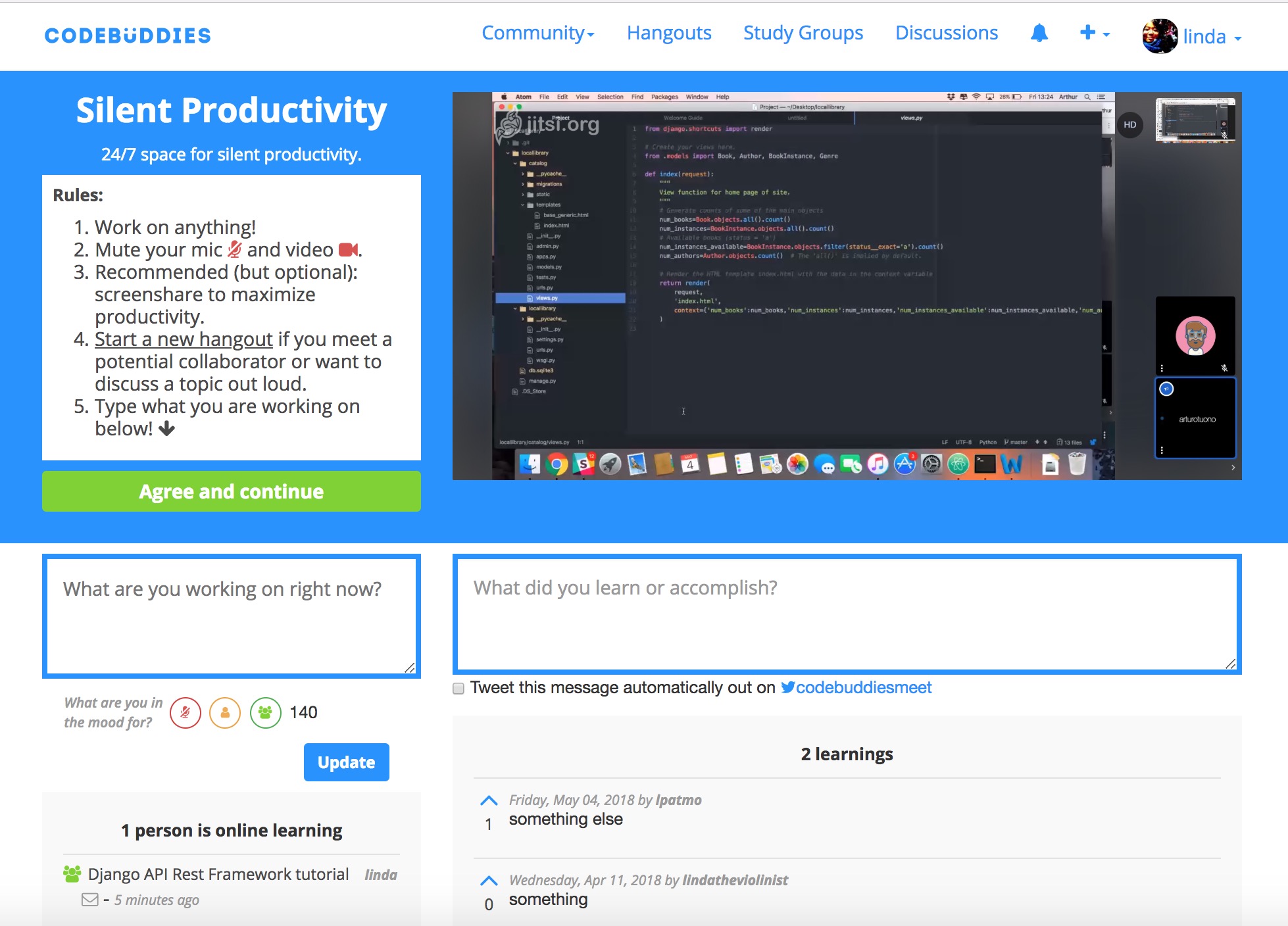Image resolution: width=1288 pixels, height=926 pixels.
Task: Open the arturotuono tile's three-dot menu
Action: 1162,451
